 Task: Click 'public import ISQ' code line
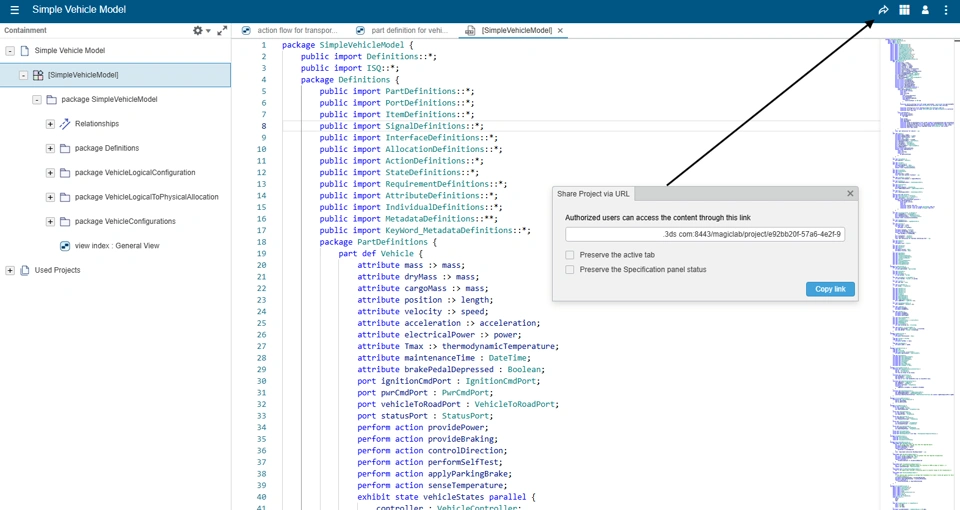click(350, 68)
